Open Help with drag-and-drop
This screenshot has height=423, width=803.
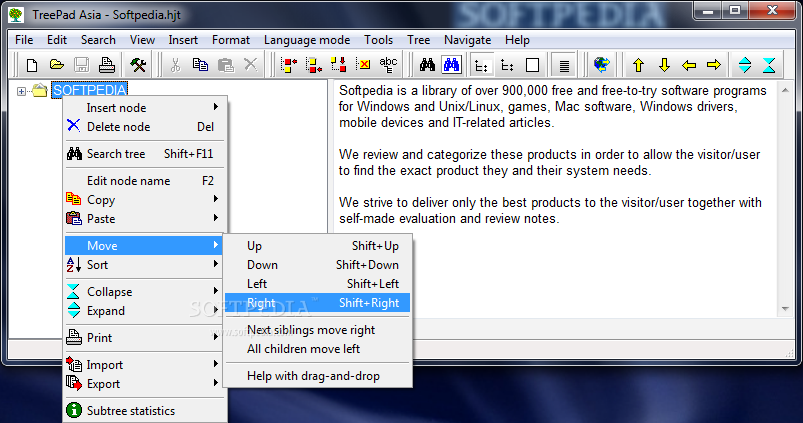[x=318, y=376]
